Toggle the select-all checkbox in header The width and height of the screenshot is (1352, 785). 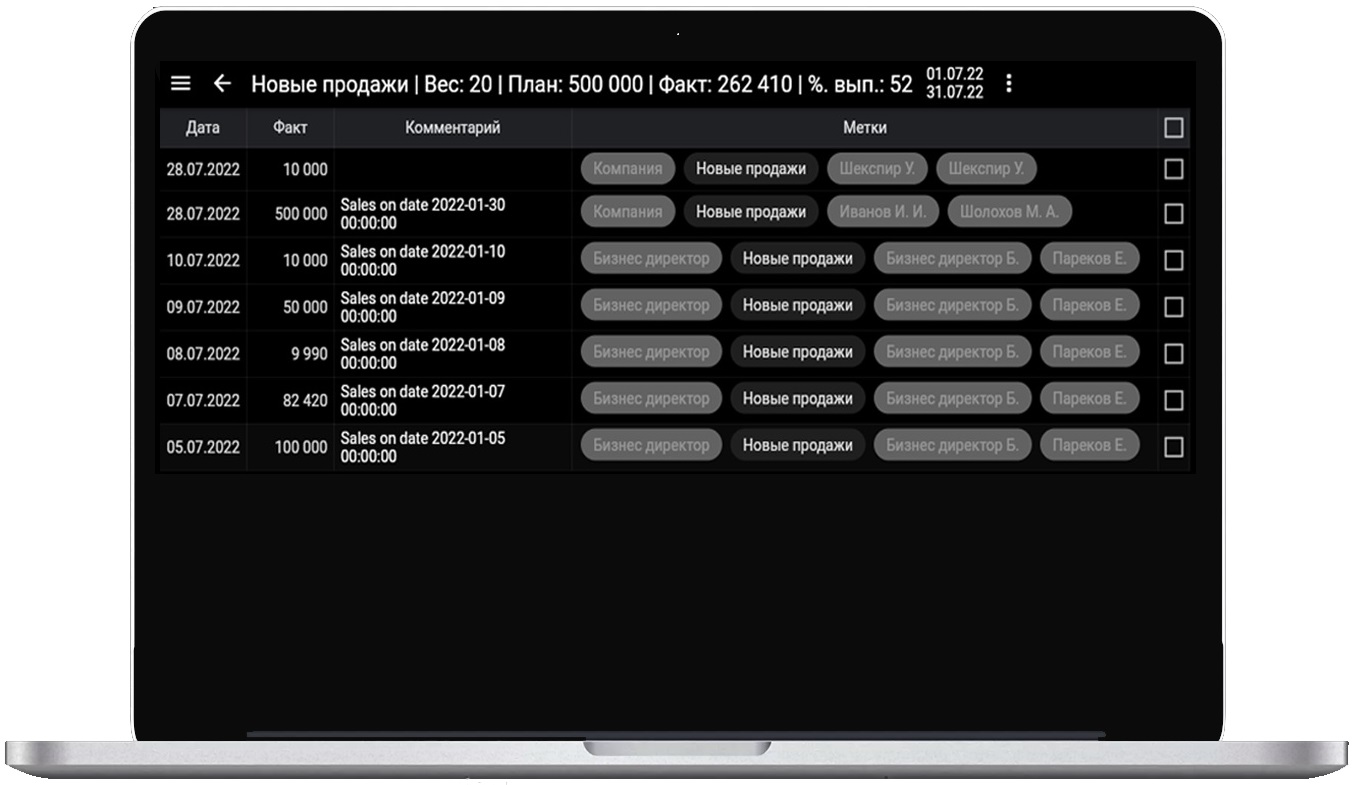(1173, 128)
